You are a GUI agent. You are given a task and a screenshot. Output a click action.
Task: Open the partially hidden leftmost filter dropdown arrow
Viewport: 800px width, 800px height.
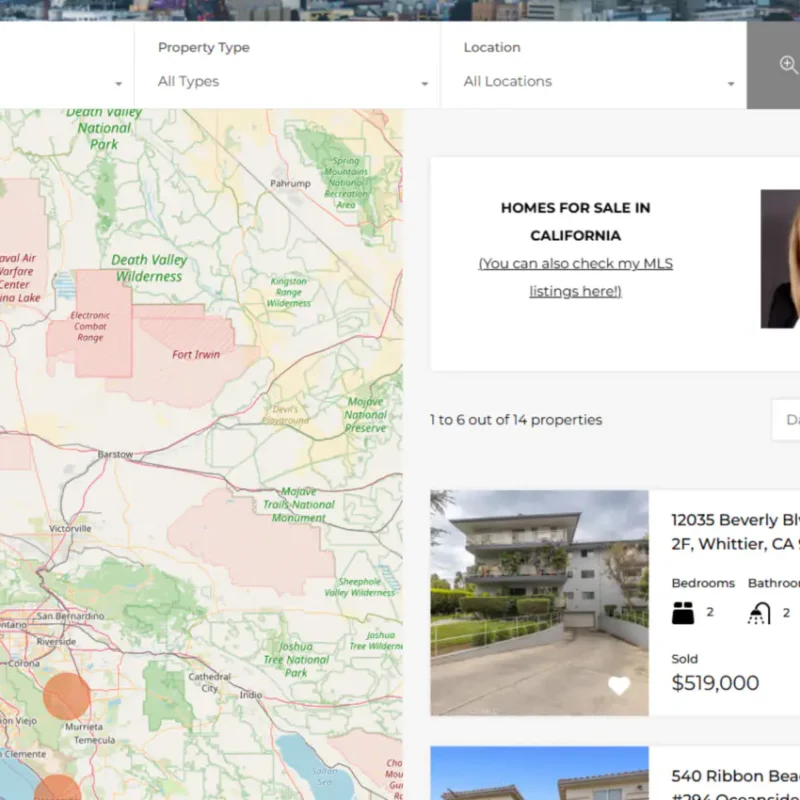118,84
